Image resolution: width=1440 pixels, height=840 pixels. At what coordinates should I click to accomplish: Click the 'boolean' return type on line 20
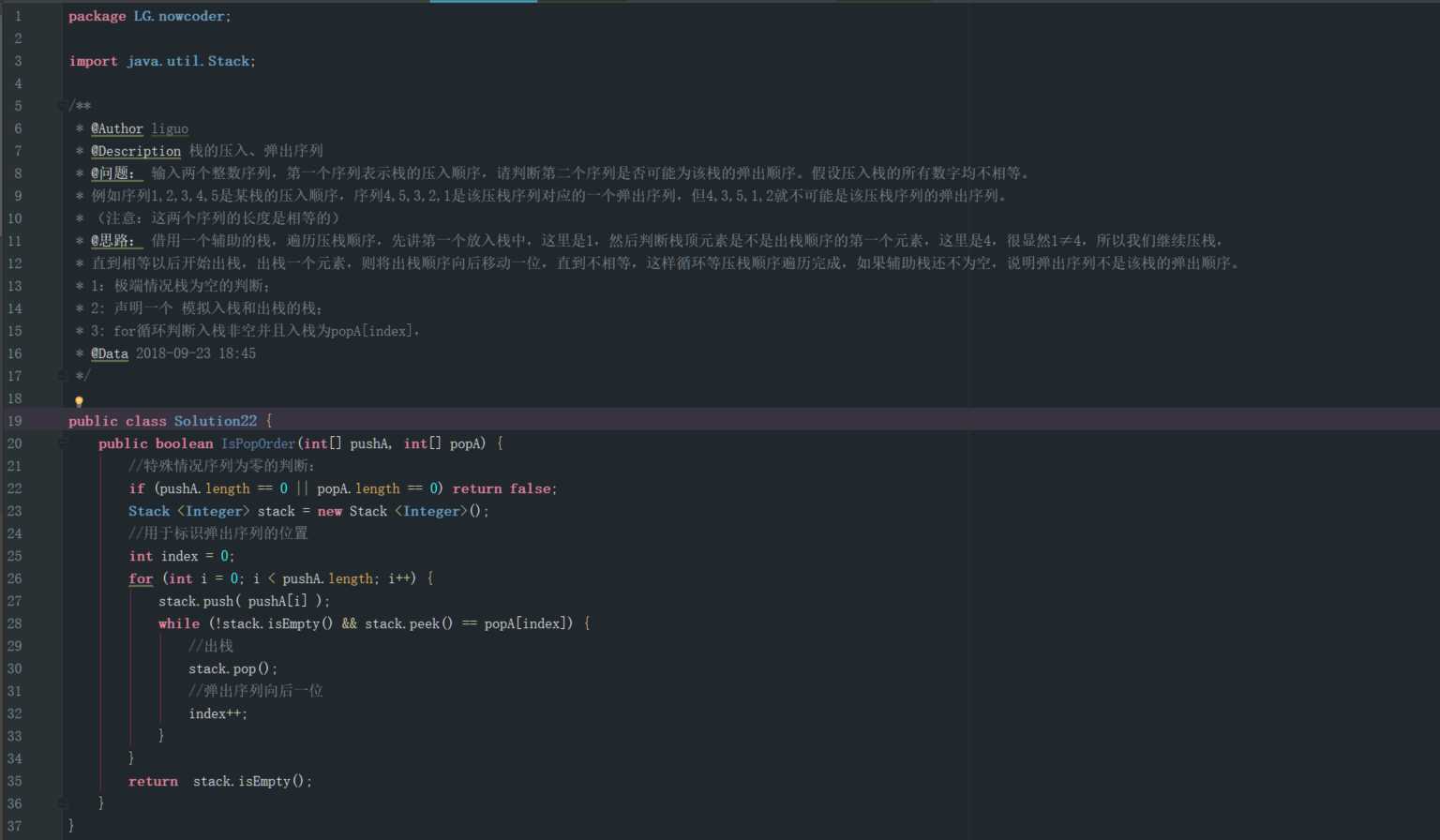[184, 443]
